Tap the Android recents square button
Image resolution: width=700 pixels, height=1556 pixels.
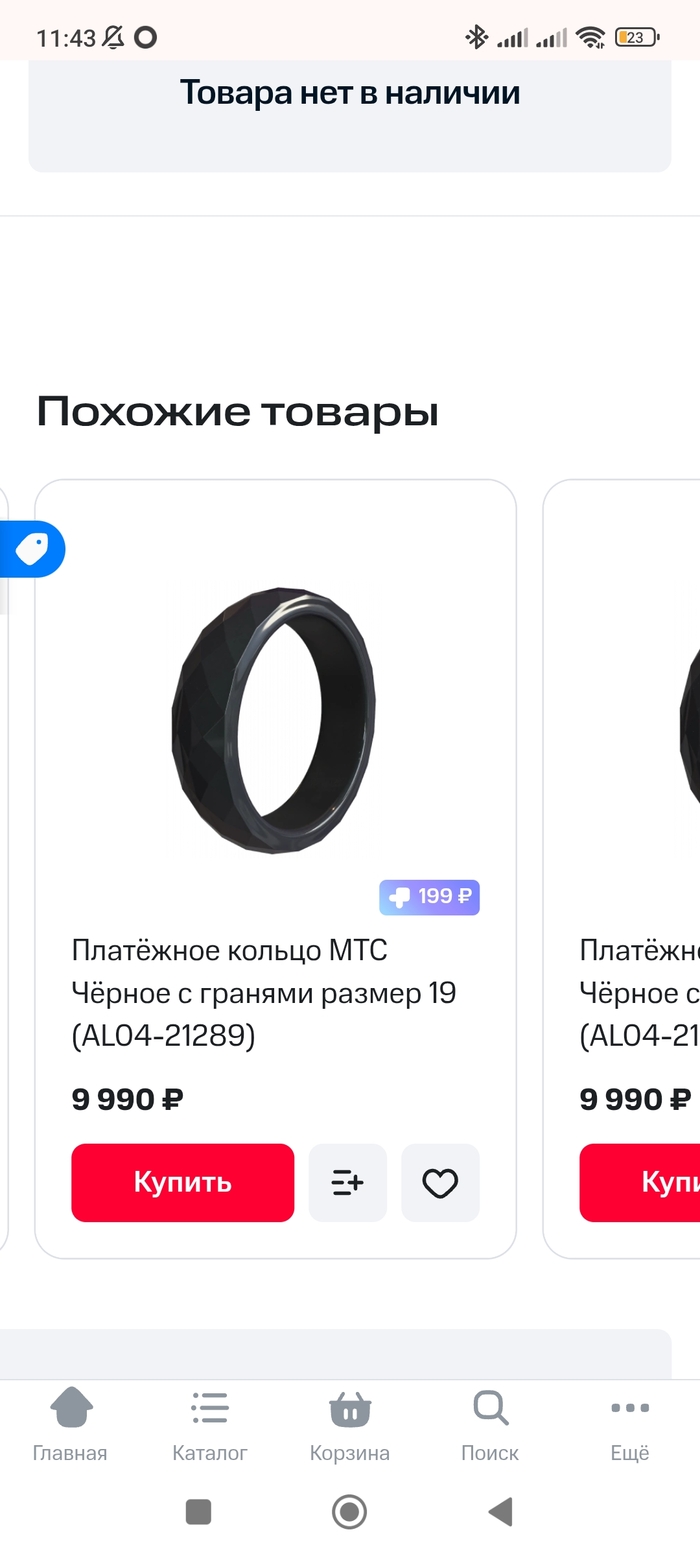point(198,1511)
